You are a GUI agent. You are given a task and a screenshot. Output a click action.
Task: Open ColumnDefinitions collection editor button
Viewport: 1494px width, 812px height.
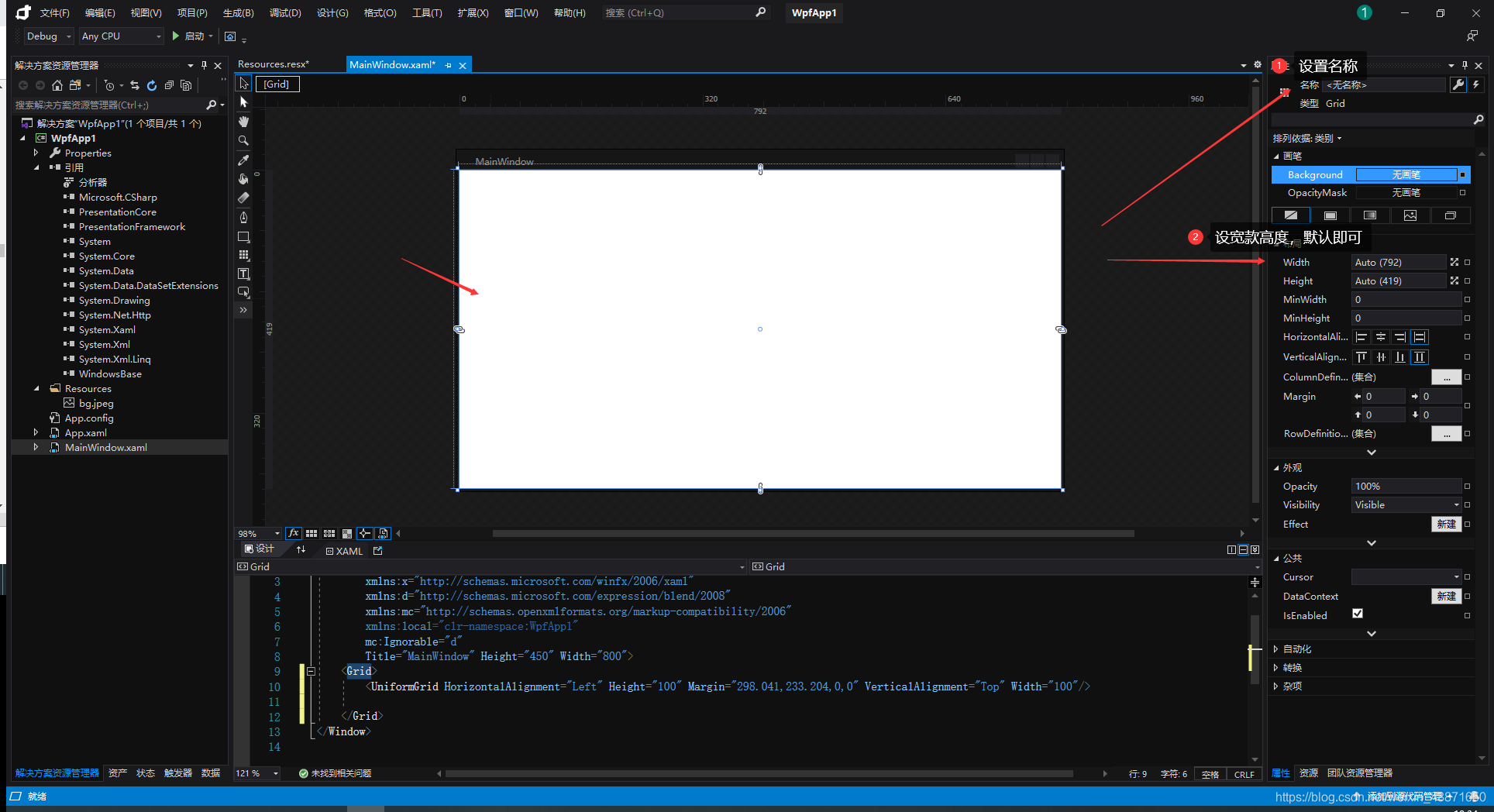tap(1446, 377)
